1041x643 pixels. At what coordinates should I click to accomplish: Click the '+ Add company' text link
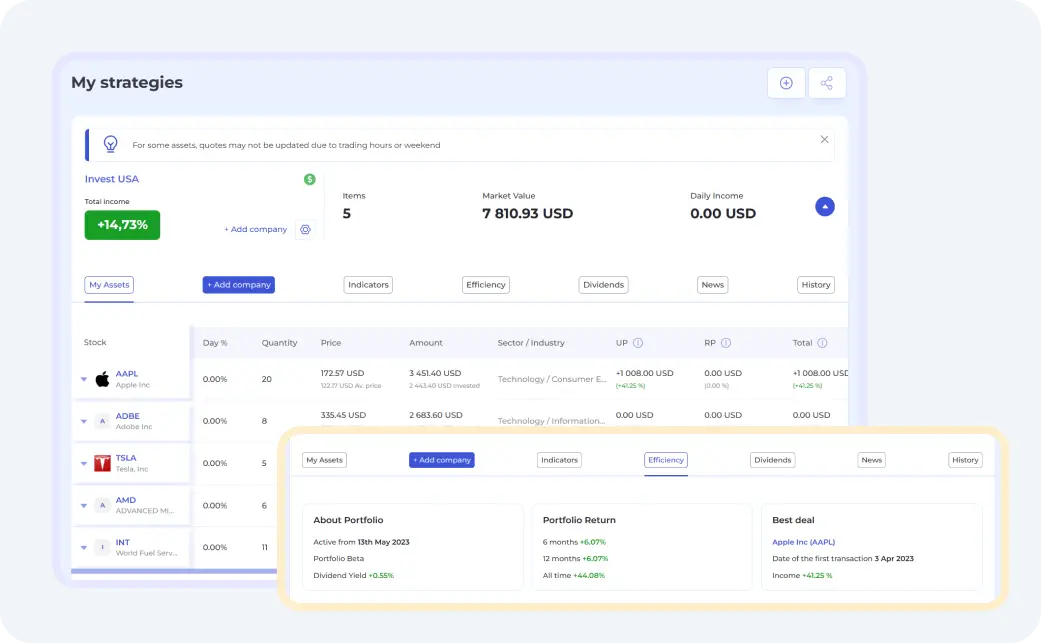(255, 229)
